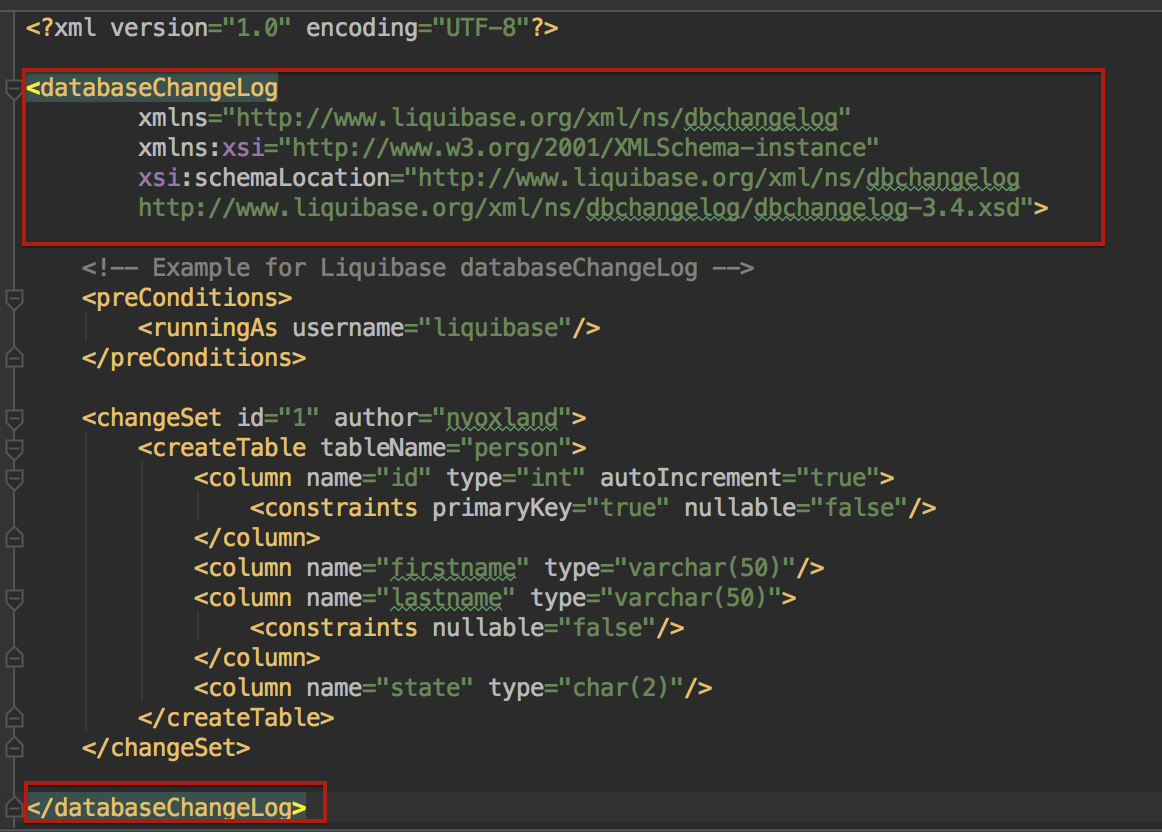The image size is (1162, 832).
Task: Click fold-end marker beside closing changeSet tag
Action: (x=13, y=748)
